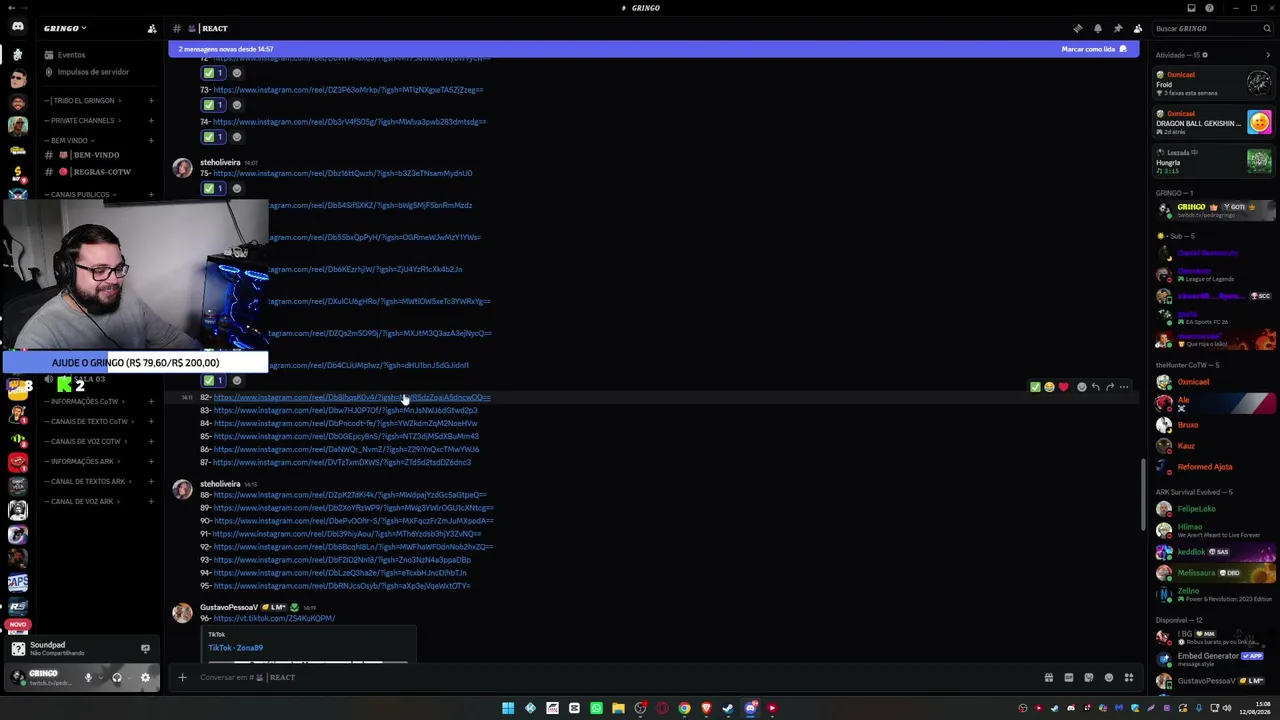
Task: Open the Soundpad activity share icon
Action: 145,649
